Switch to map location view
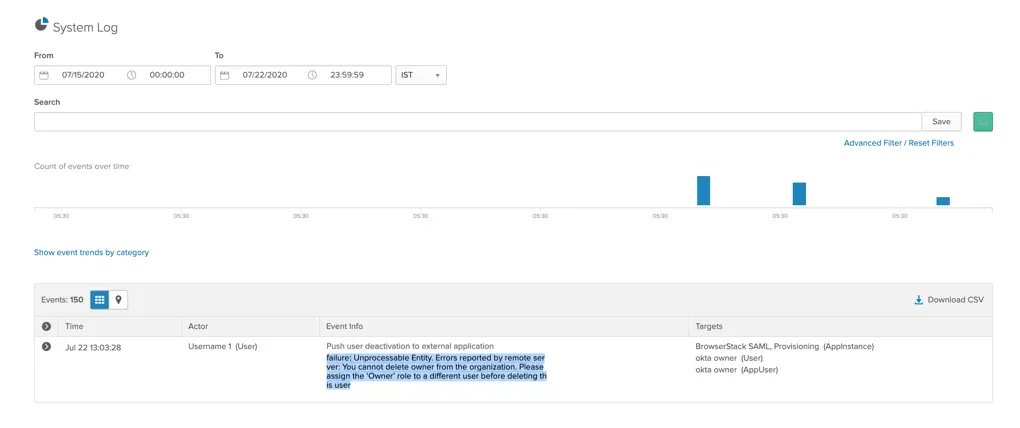The image size is (1020, 428). pos(118,300)
